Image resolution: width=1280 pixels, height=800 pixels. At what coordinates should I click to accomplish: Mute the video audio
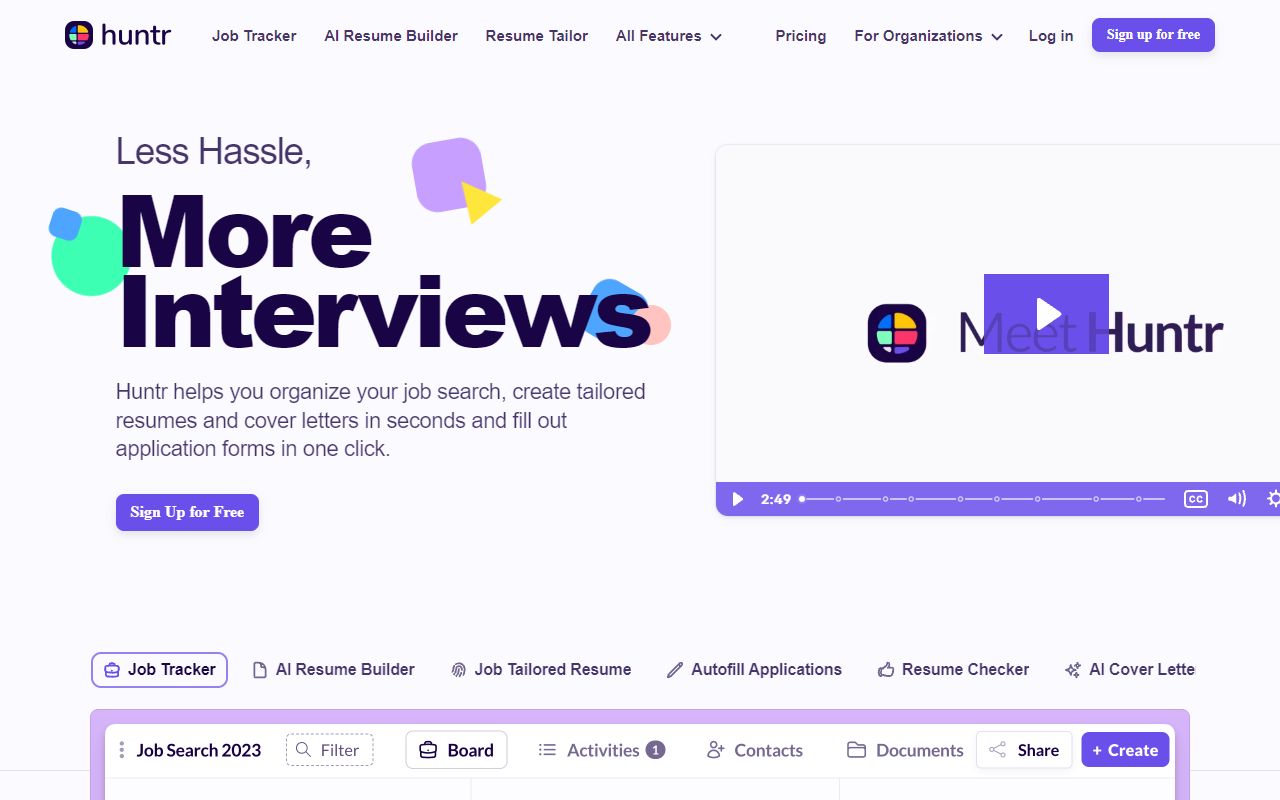point(1237,499)
